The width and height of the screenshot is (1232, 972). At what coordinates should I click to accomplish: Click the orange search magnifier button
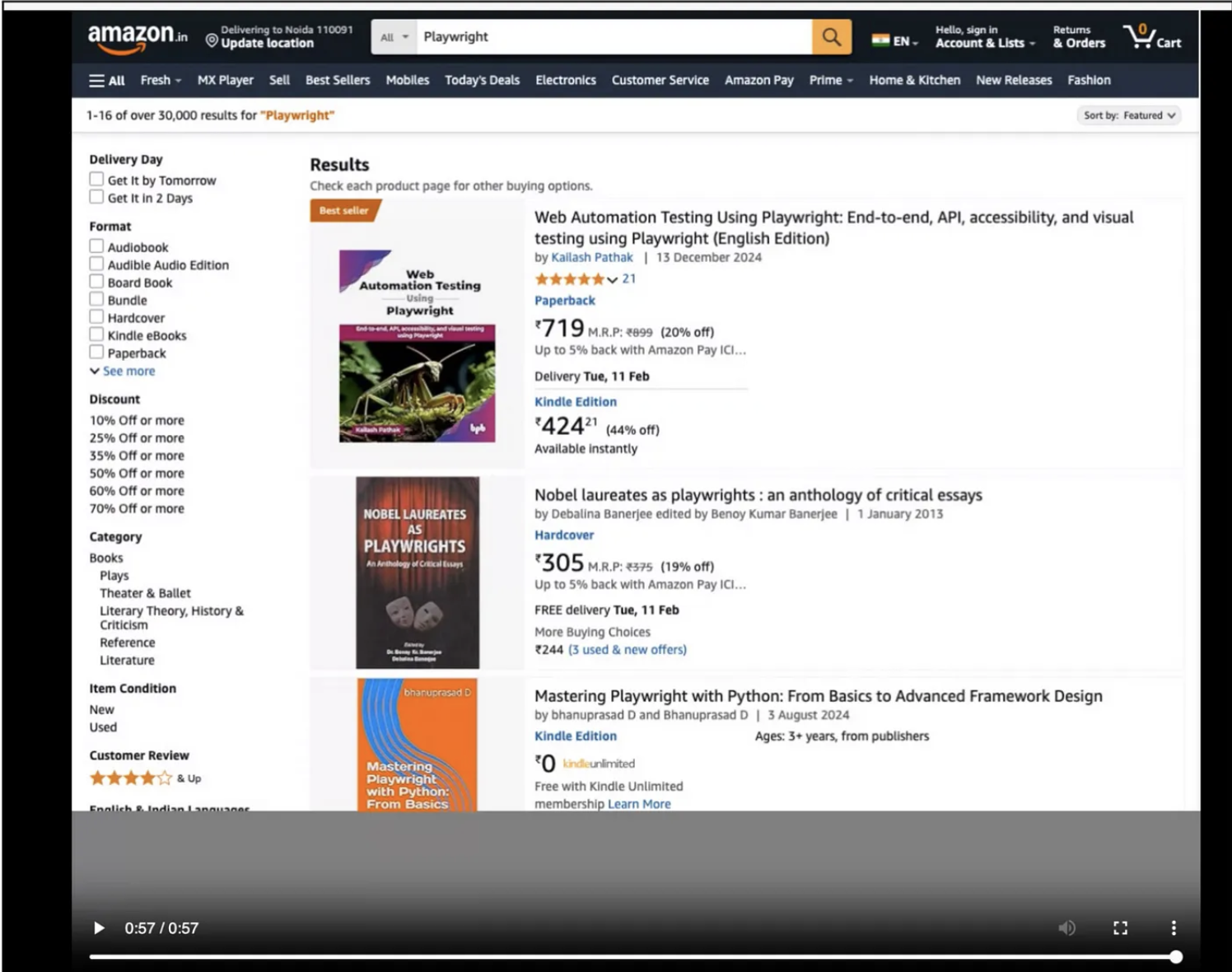tap(832, 37)
